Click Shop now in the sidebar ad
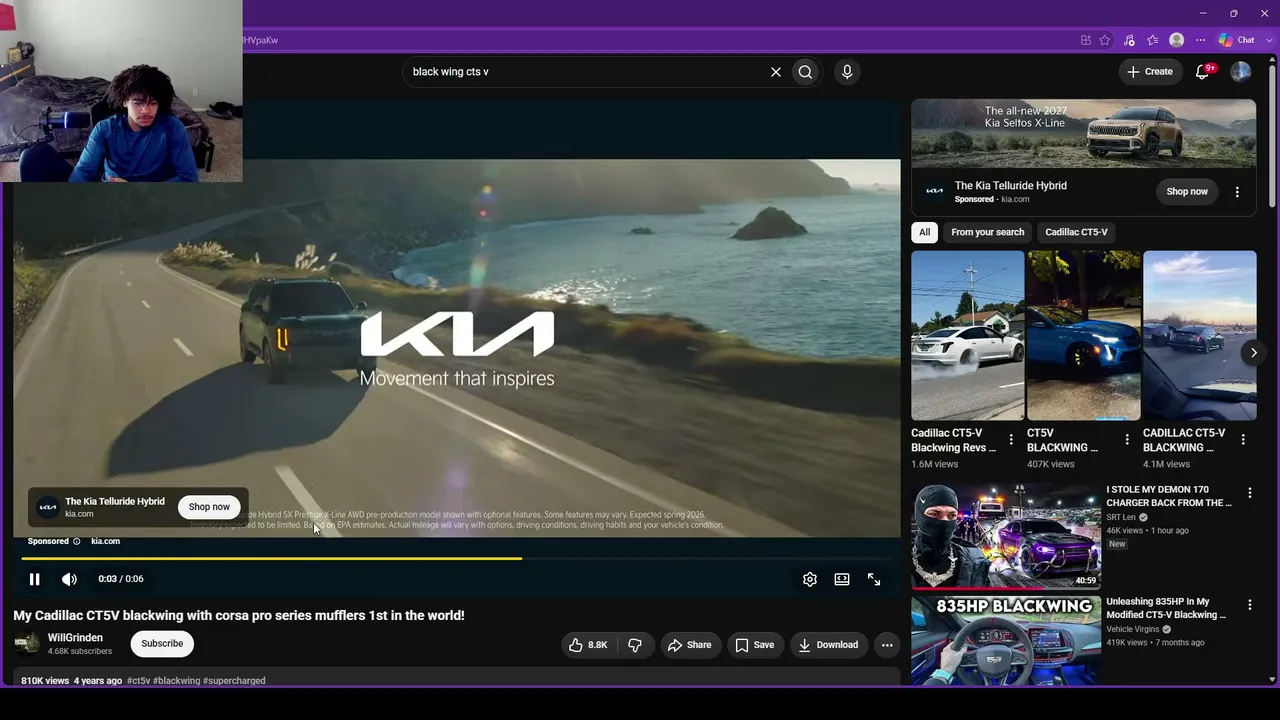The width and height of the screenshot is (1280, 720). pos(1187,192)
